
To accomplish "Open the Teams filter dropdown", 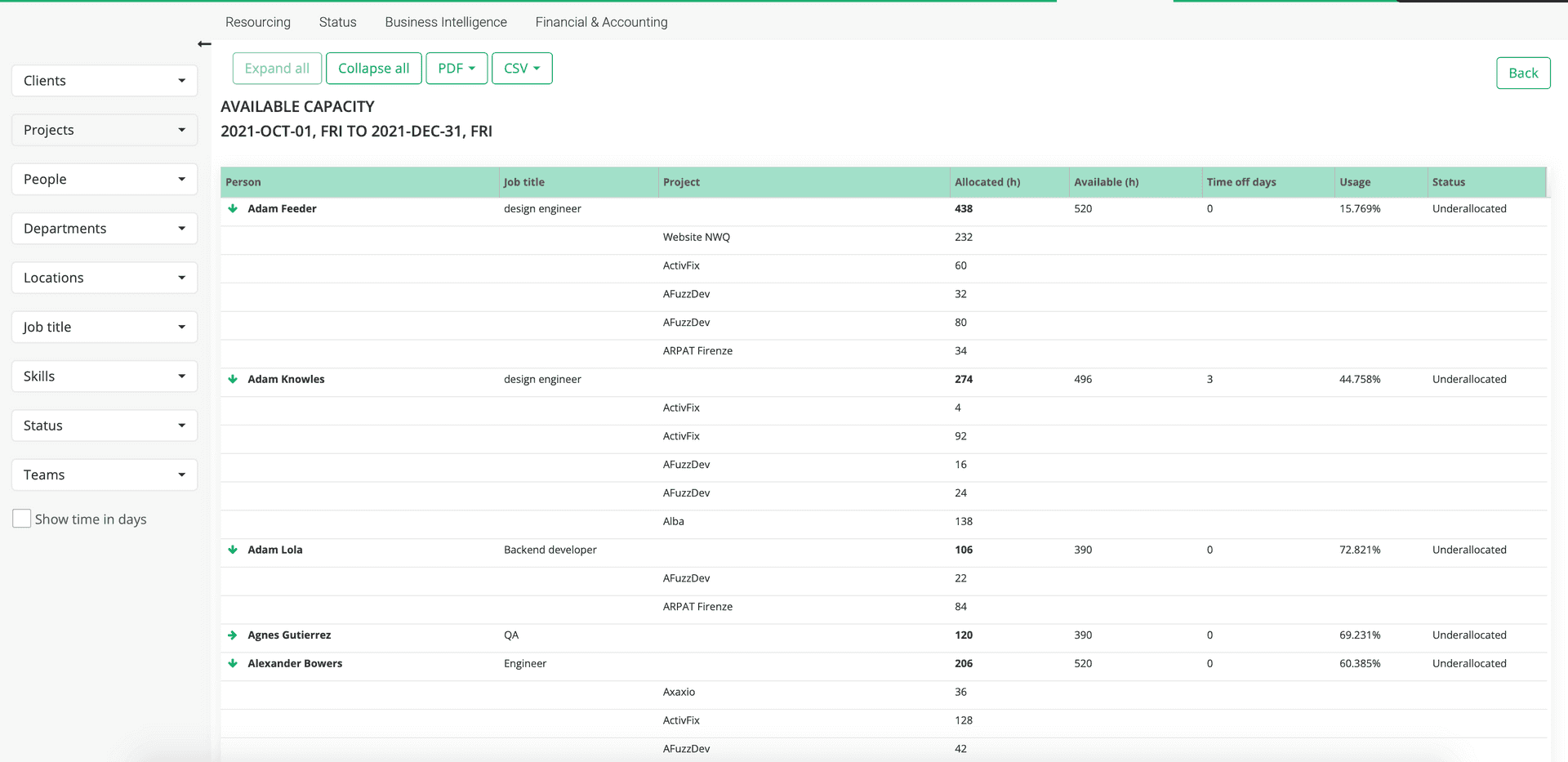I will 105,475.
